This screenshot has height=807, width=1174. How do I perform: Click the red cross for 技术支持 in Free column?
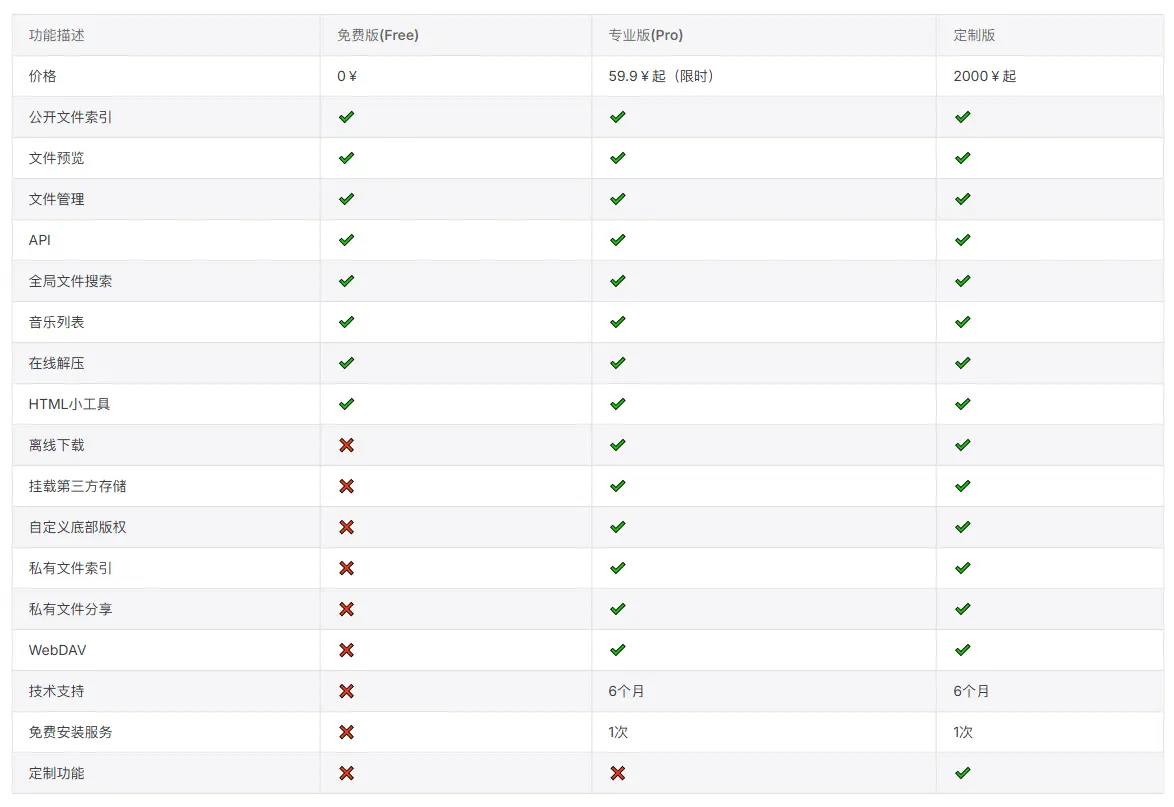[346, 691]
